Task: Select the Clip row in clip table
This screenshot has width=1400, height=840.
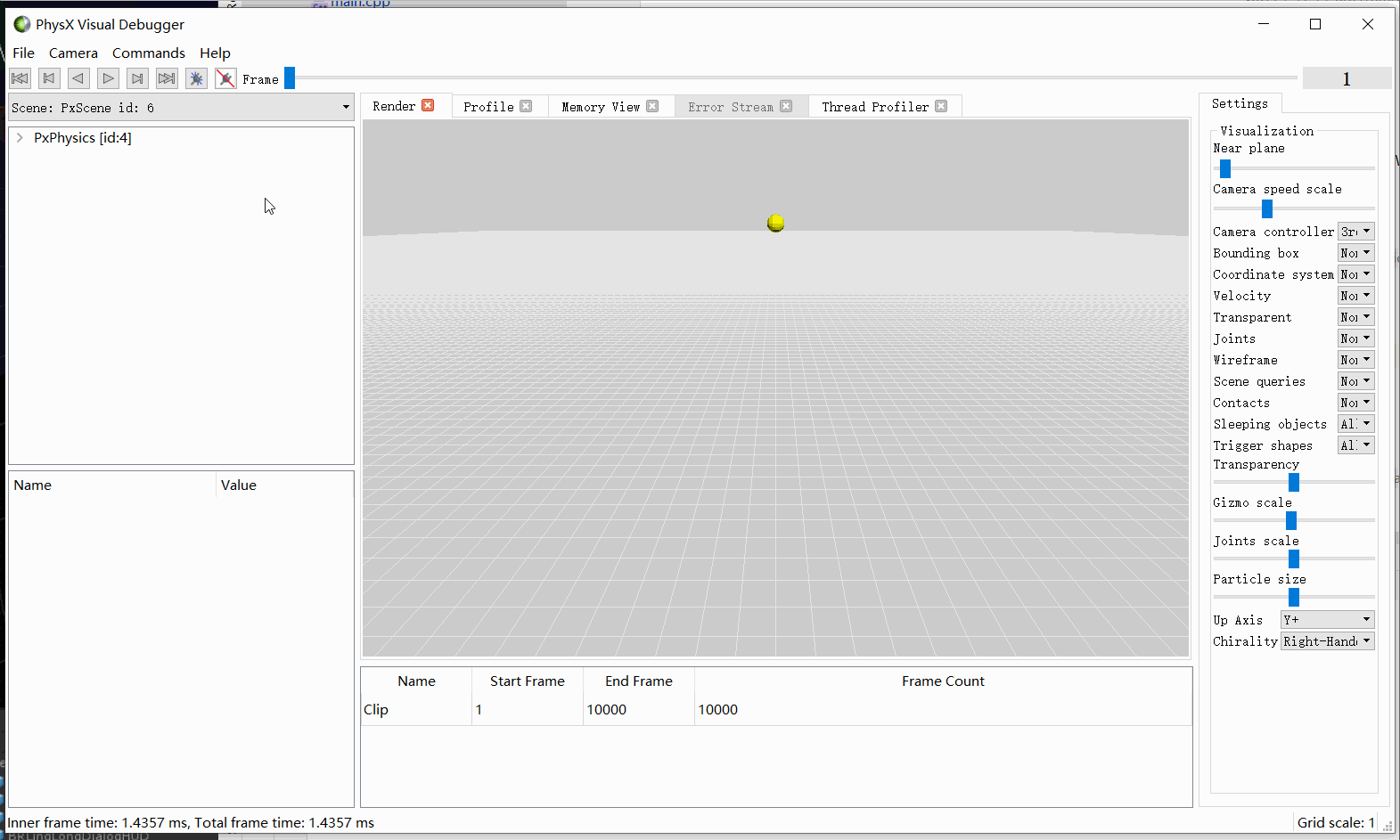Action: click(x=775, y=710)
